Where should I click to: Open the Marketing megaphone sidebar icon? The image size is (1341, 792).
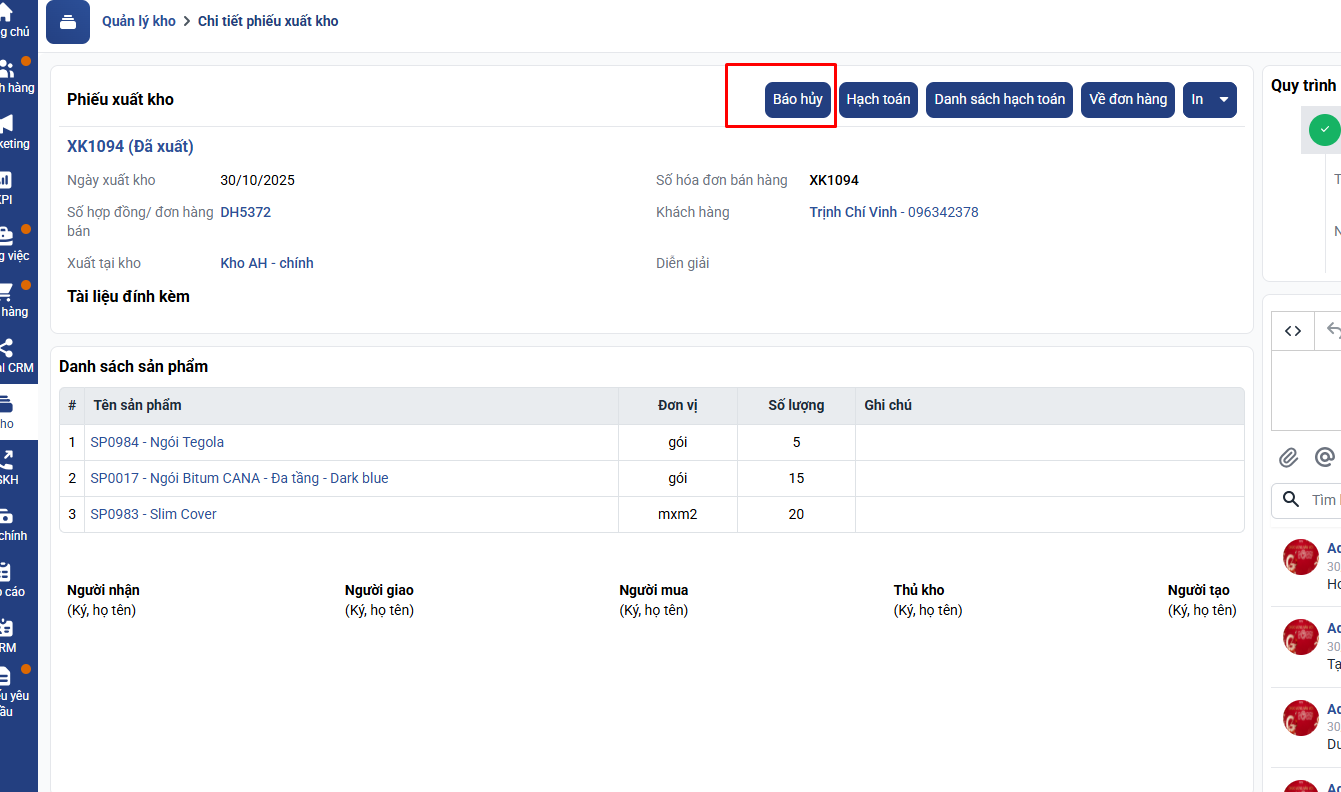coord(7,124)
